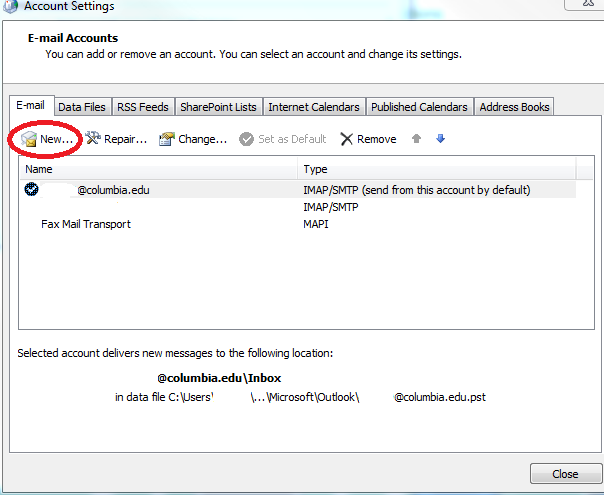604x495 pixels.
Task: Click the Repair tools icon
Action: [x=93, y=138]
